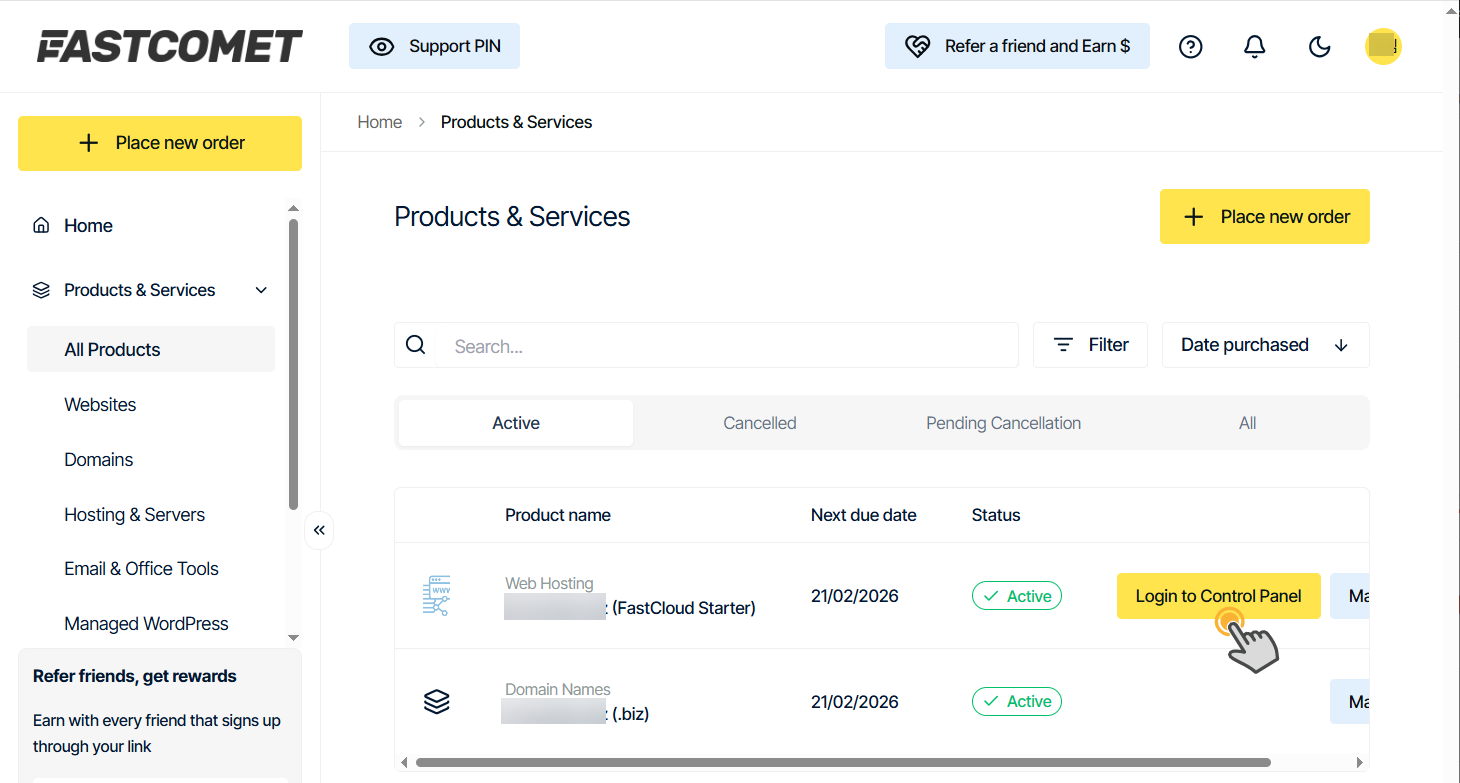The height and width of the screenshot is (783, 1460).
Task: Click the (.biz) domain name text
Action: [x=630, y=714]
